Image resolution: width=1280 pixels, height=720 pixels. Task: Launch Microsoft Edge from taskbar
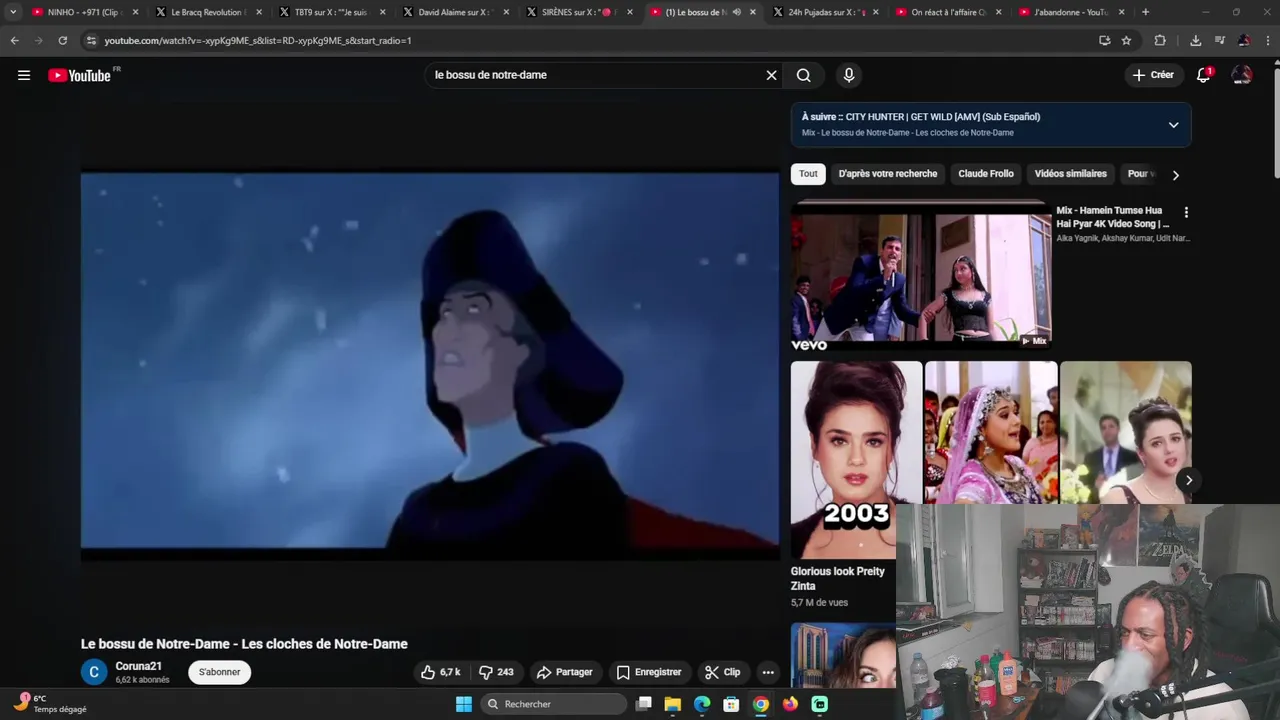(702, 704)
